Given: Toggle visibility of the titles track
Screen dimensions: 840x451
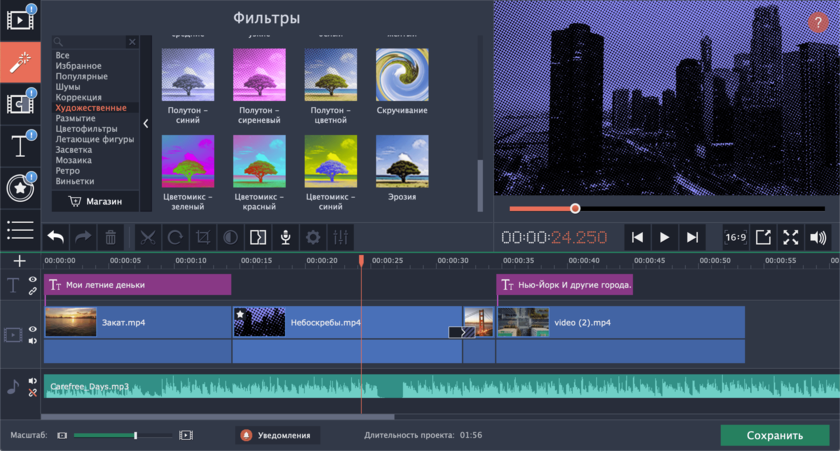Looking at the screenshot, I should [x=33, y=280].
